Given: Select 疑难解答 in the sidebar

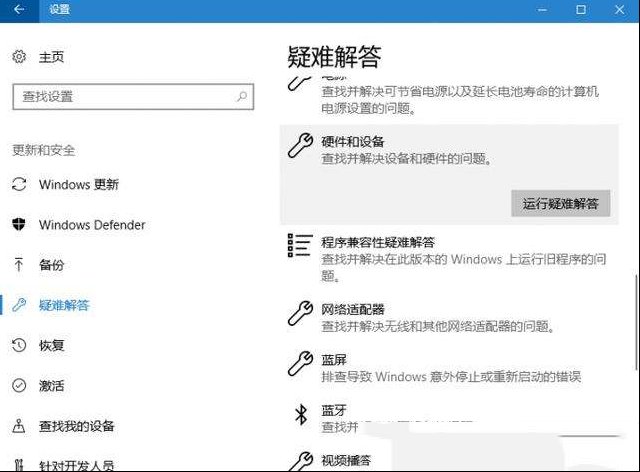Looking at the screenshot, I should [x=64, y=305].
